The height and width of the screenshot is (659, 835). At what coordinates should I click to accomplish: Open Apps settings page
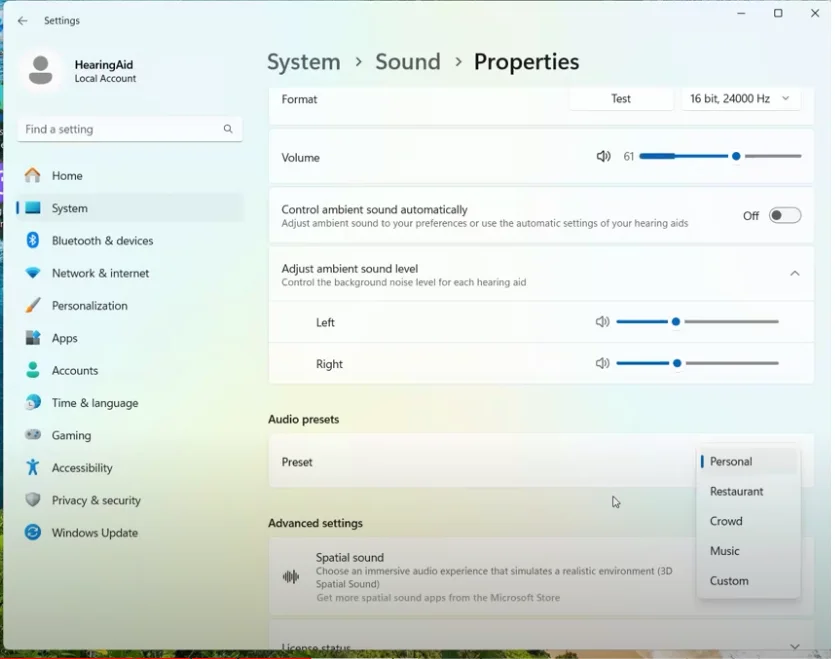[x=130, y=338]
